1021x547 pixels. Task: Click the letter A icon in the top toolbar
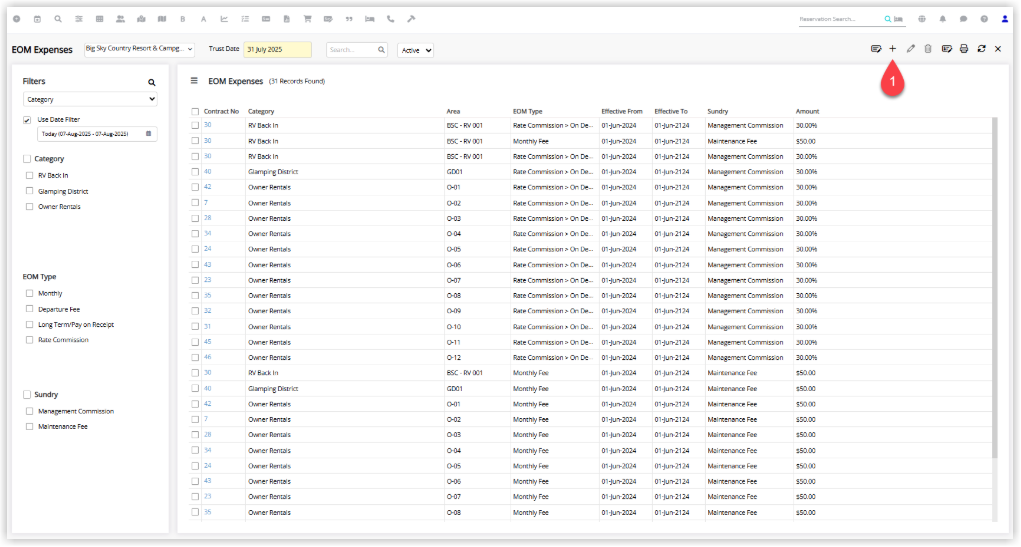click(204, 19)
